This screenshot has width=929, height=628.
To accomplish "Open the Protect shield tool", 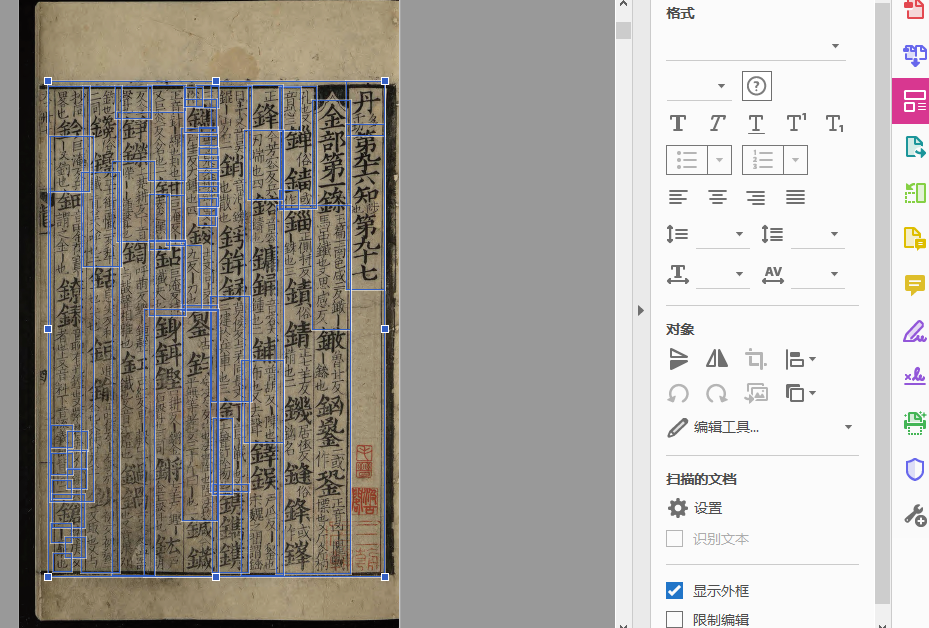I will coord(914,469).
